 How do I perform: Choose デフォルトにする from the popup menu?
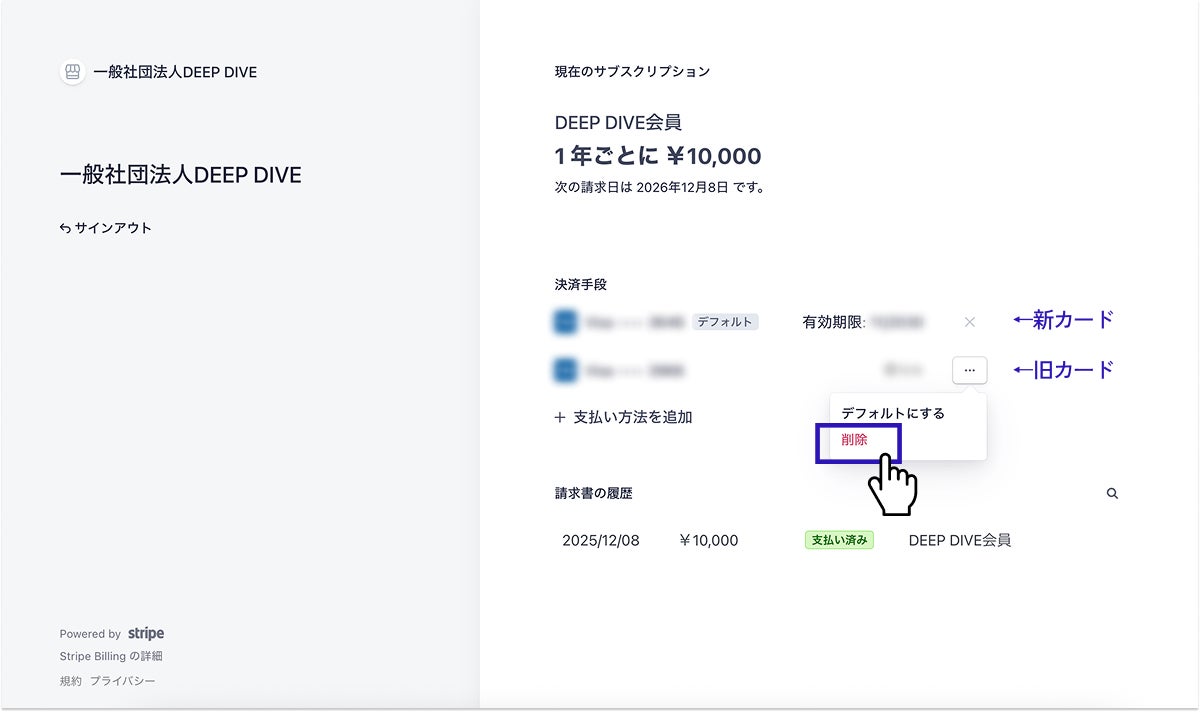point(893,413)
